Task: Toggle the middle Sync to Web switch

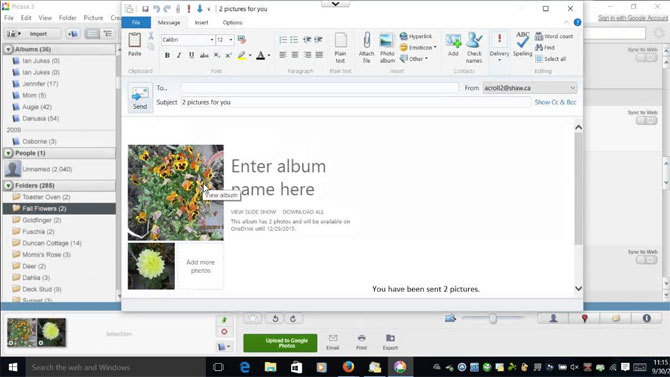Action: coord(646,120)
